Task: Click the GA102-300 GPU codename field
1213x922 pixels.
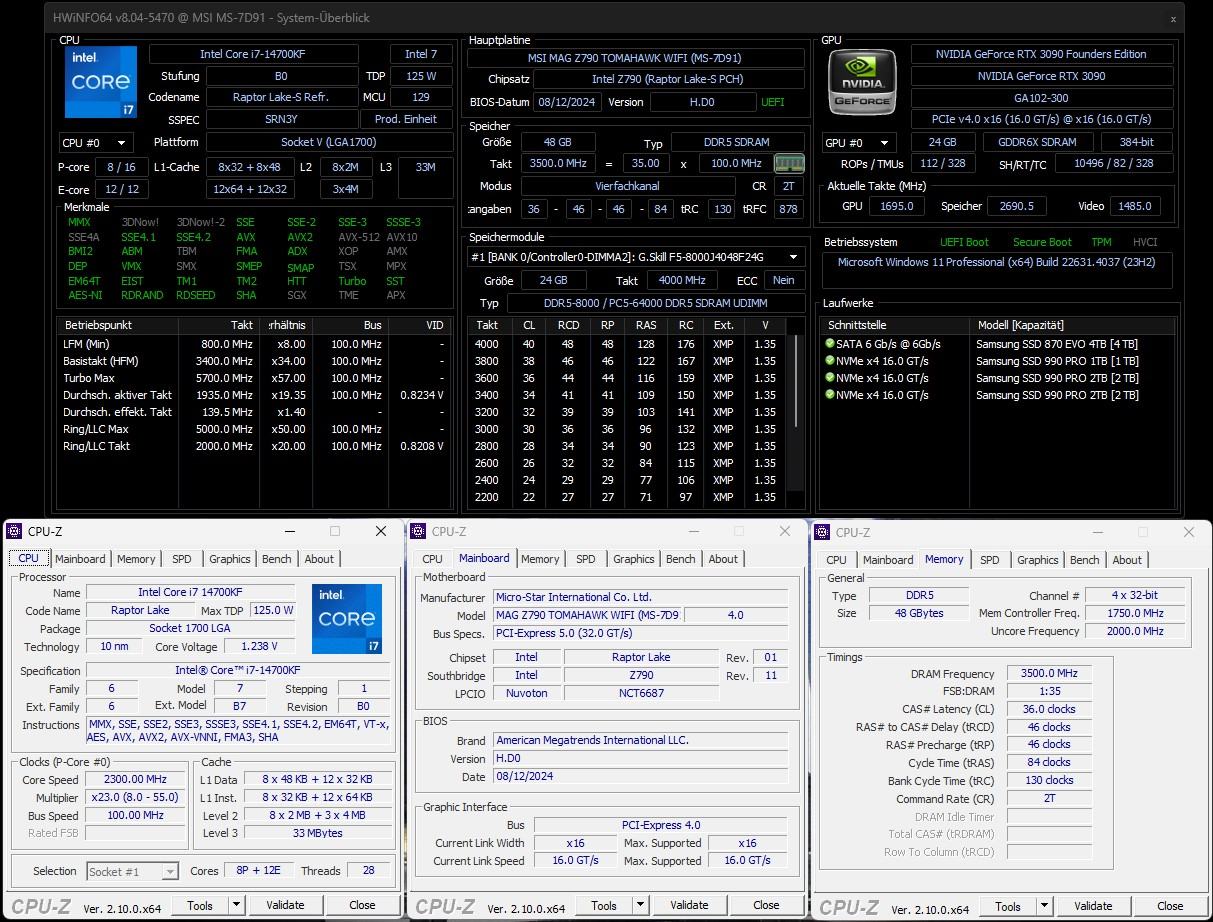Action: (x=1041, y=98)
